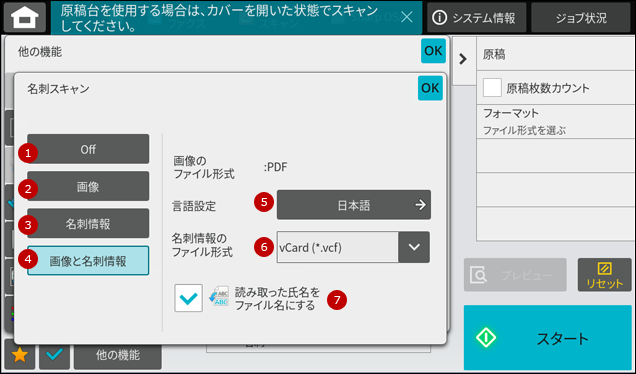Dismiss the document glass notification banner
Screen dimensions: 636x374
(406, 17)
